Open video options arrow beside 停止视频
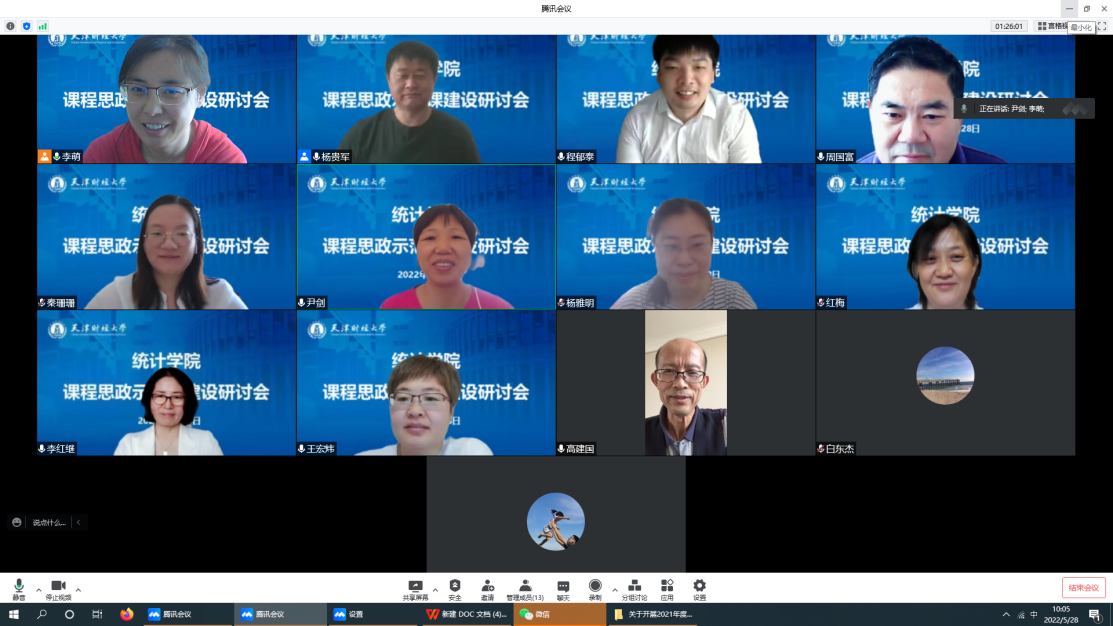The height and width of the screenshot is (626, 1113). 78,590
